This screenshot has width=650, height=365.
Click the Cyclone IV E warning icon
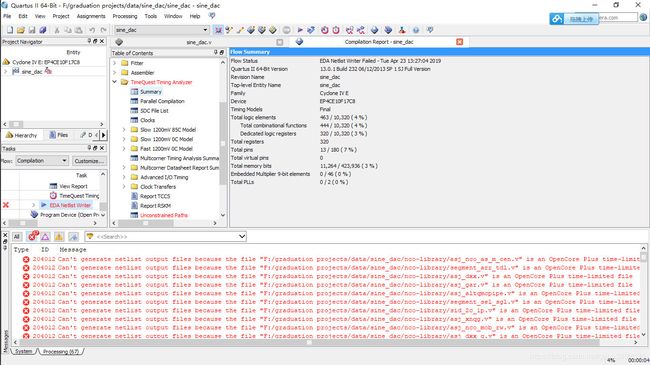tap(6, 62)
